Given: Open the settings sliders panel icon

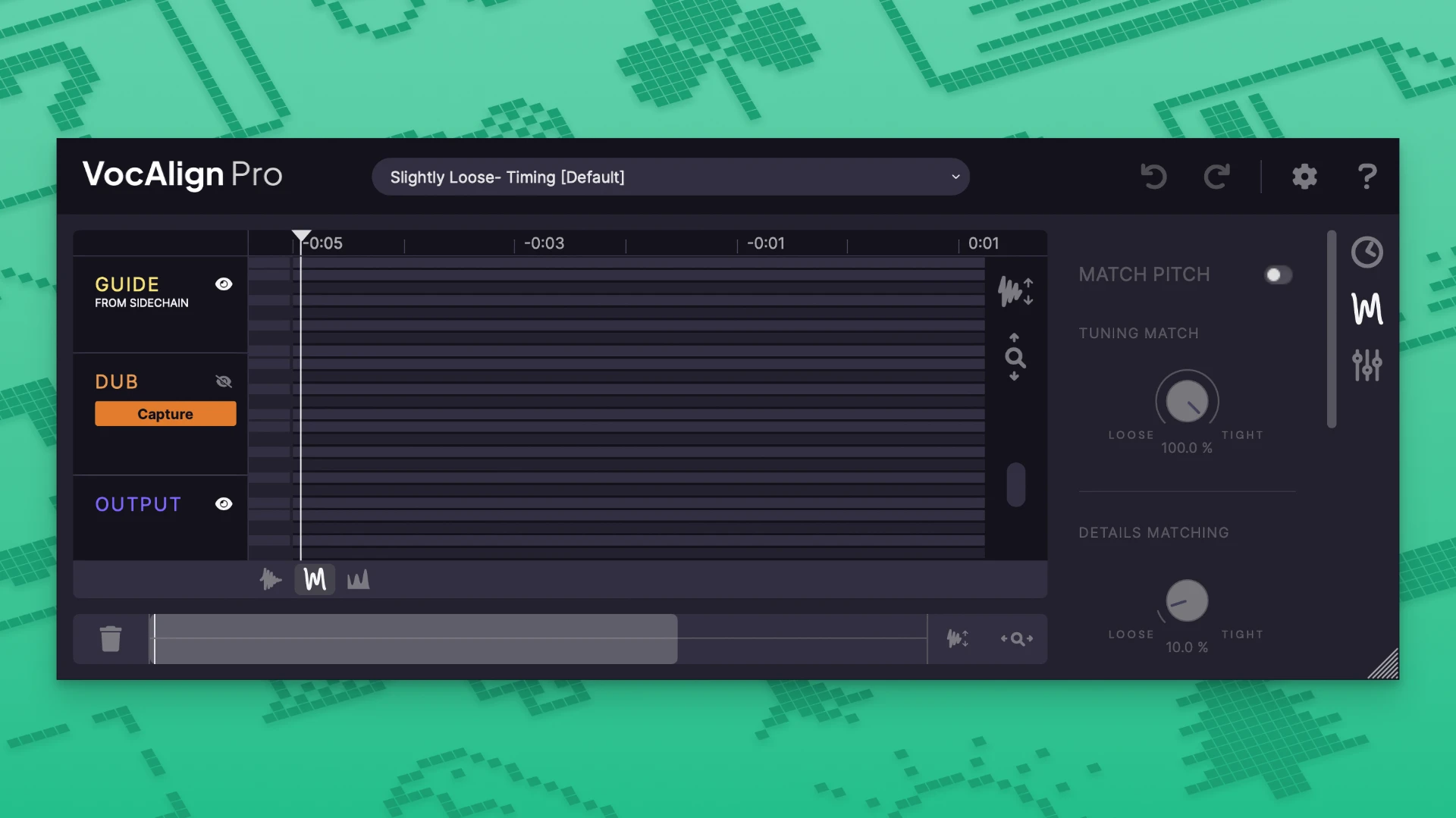Looking at the screenshot, I should (1367, 365).
